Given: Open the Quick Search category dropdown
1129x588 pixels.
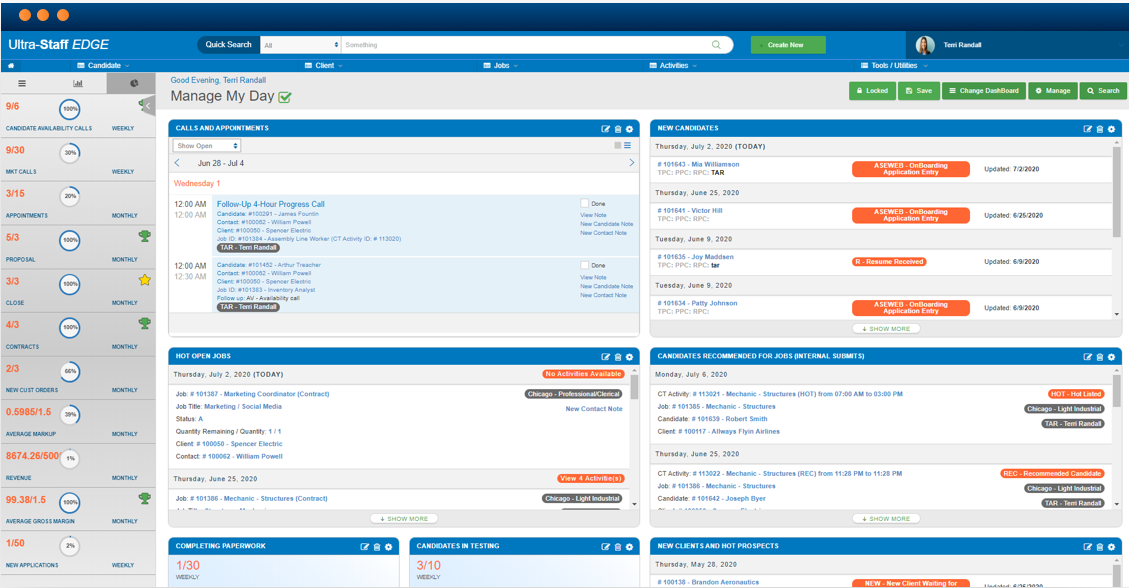Looking at the screenshot, I should click(300, 45).
